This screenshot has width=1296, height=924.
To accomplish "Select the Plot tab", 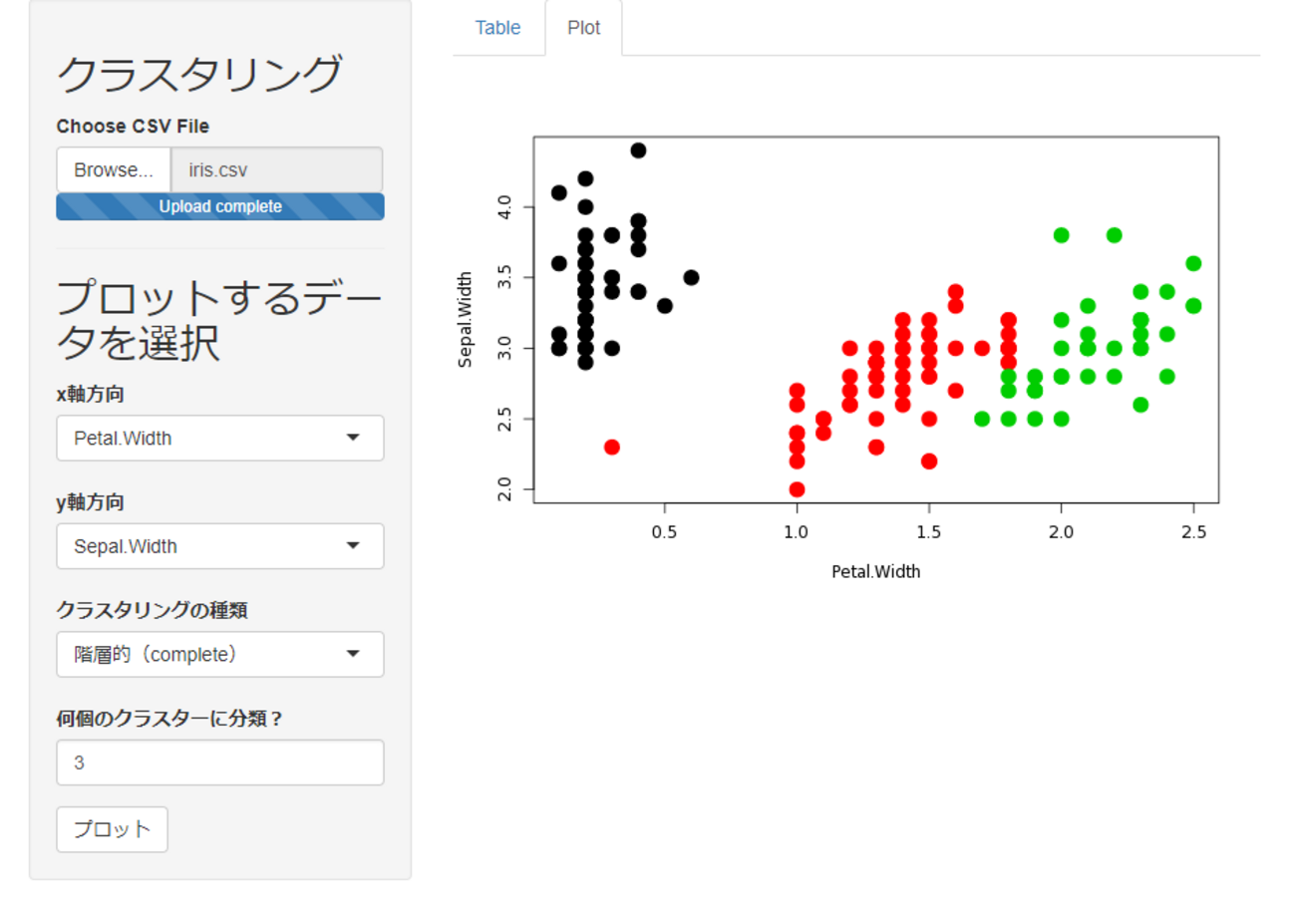I will click(x=583, y=28).
